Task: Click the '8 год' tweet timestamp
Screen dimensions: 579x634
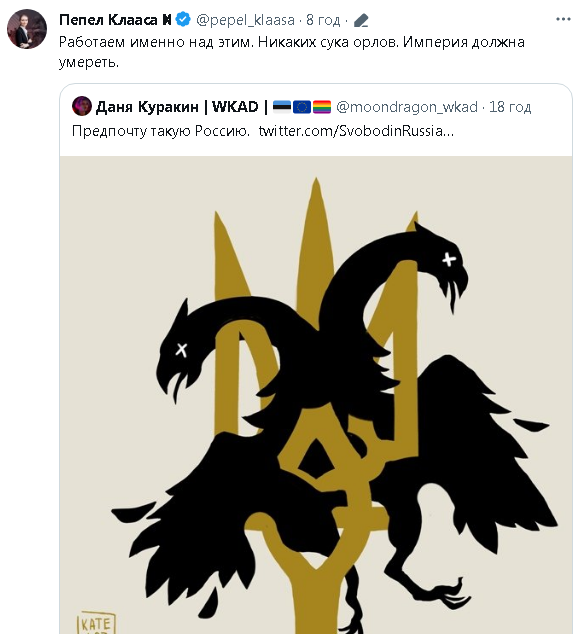Action: [323, 20]
